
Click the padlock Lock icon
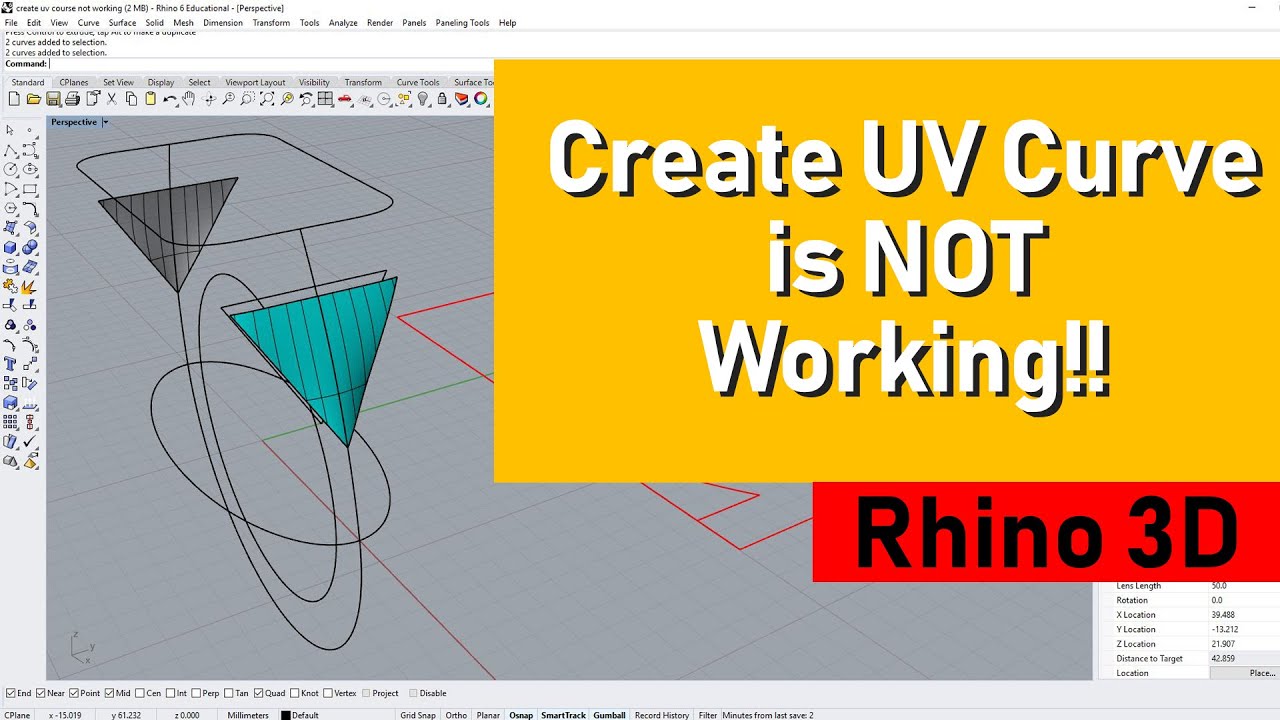click(442, 99)
